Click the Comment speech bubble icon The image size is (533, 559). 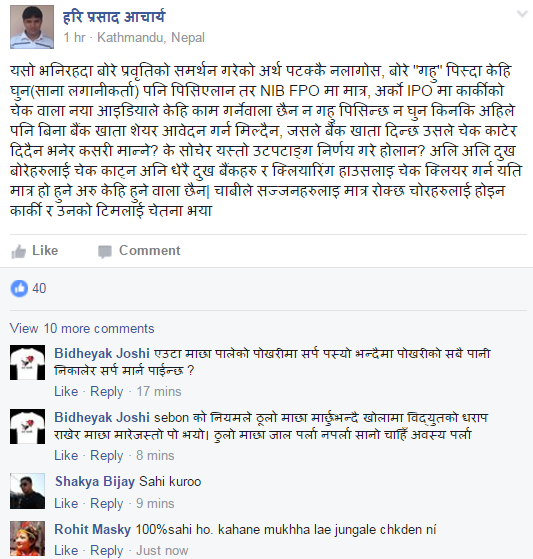105,251
